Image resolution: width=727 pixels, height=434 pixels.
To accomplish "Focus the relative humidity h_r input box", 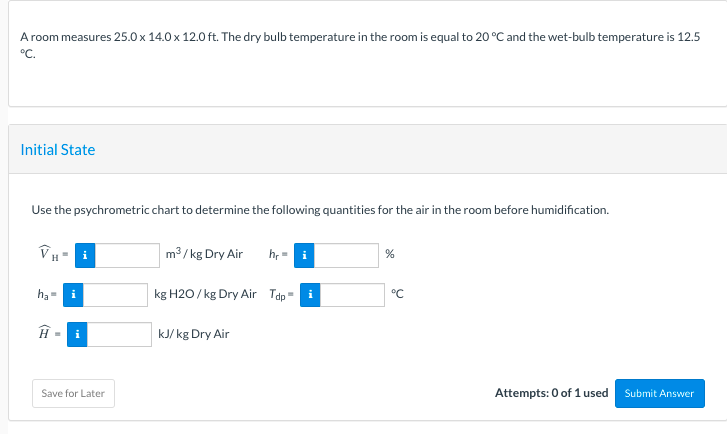I will coord(348,255).
